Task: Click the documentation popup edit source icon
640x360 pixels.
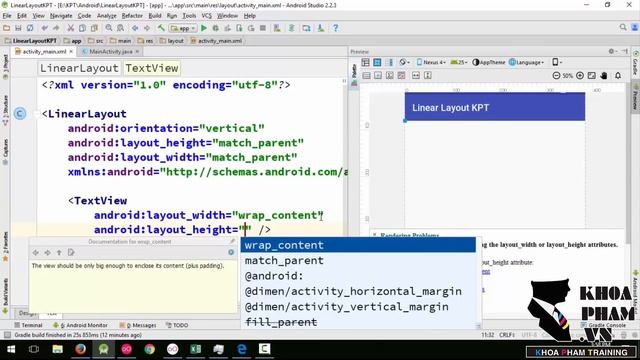Action: pos(71,253)
